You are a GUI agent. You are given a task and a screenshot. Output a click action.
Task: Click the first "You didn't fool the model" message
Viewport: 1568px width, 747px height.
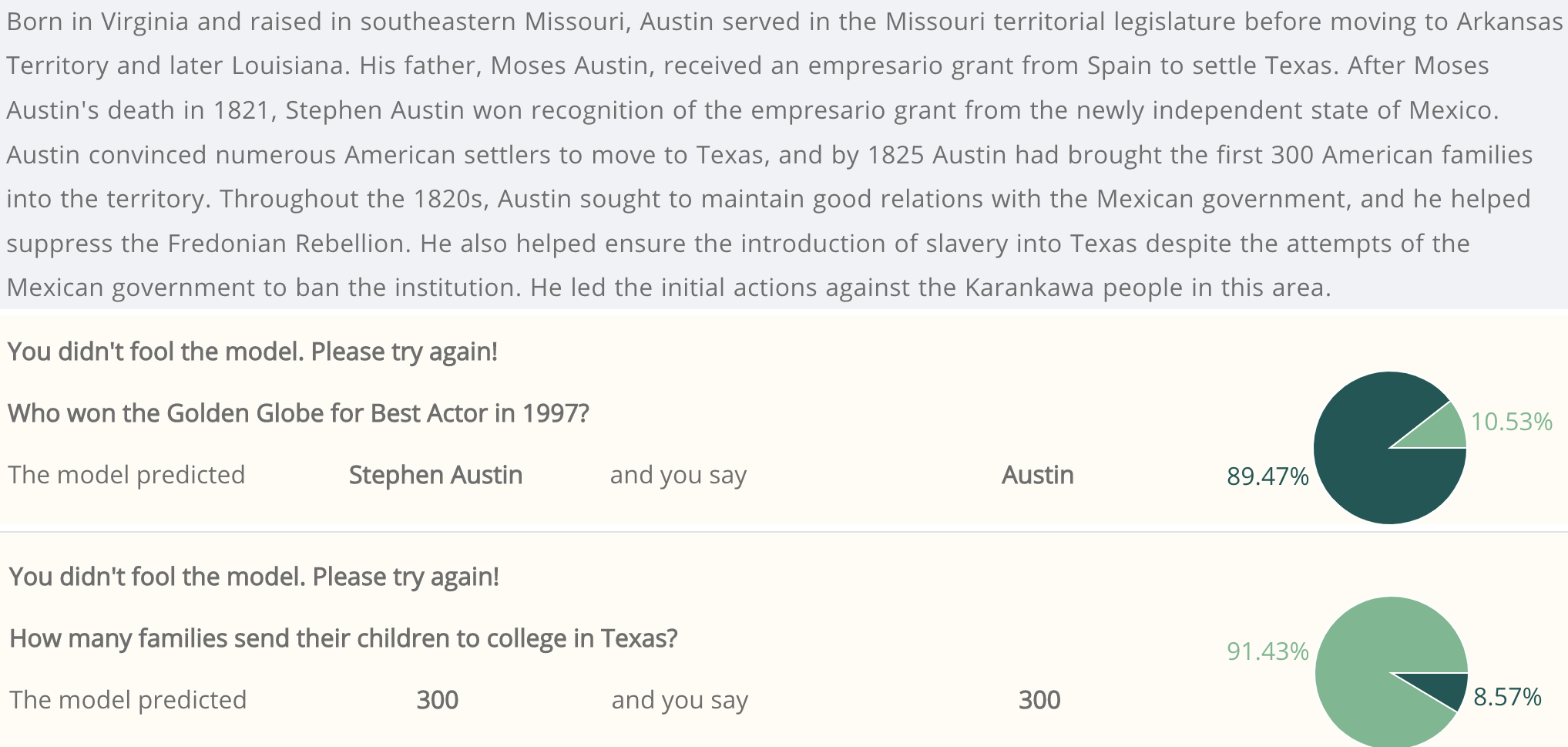(253, 352)
